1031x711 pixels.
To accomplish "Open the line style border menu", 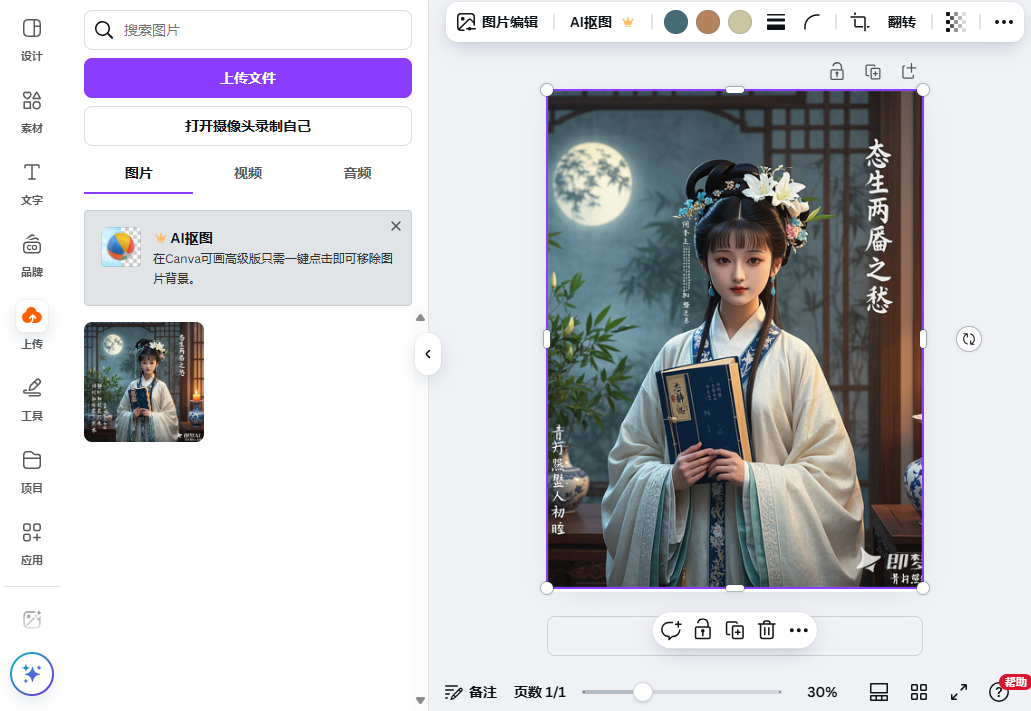I will (x=776, y=22).
